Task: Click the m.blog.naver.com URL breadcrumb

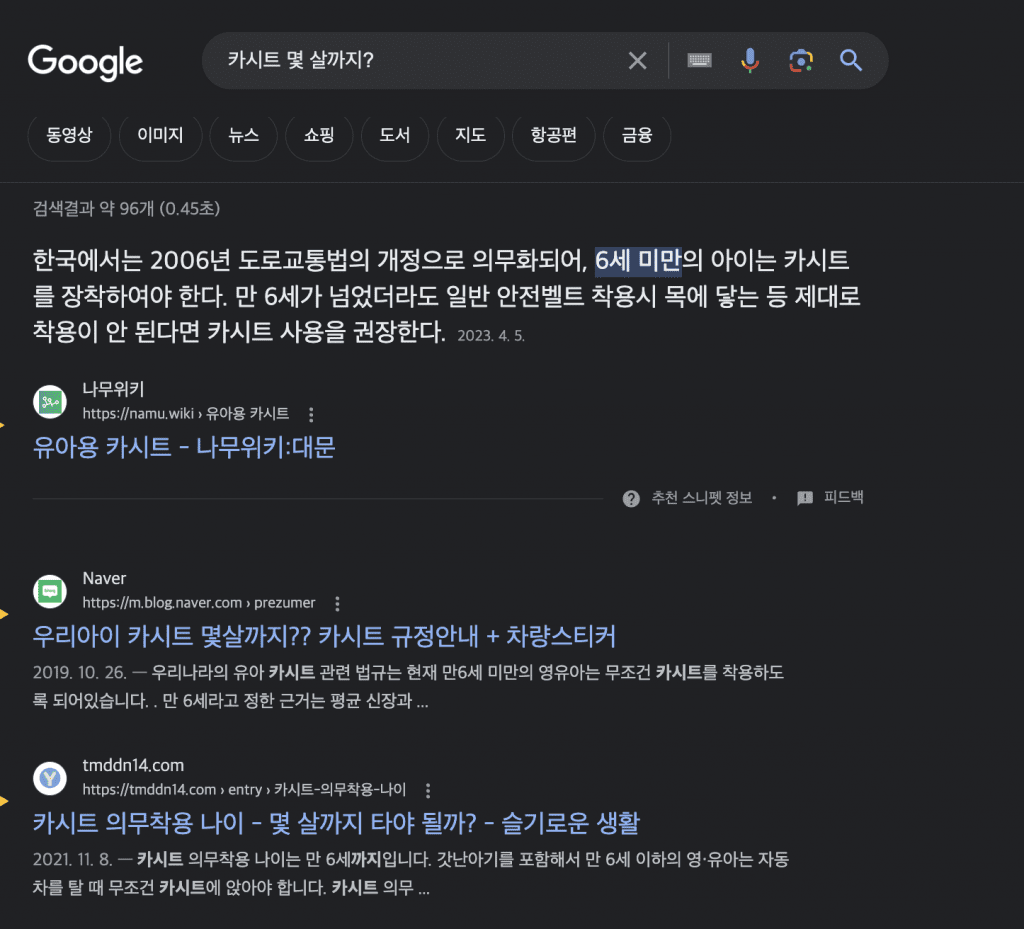Action: point(199,603)
